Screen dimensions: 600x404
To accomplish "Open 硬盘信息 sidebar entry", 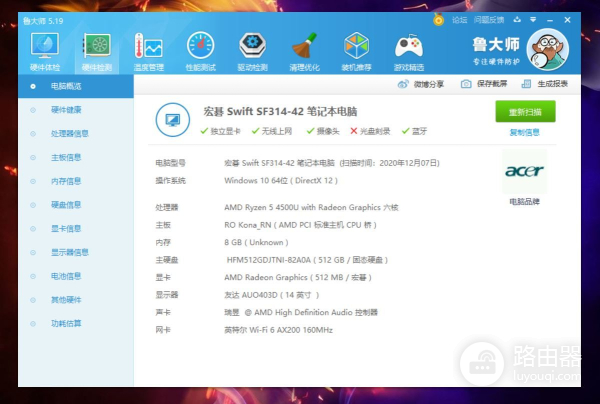I will pos(67,204).
